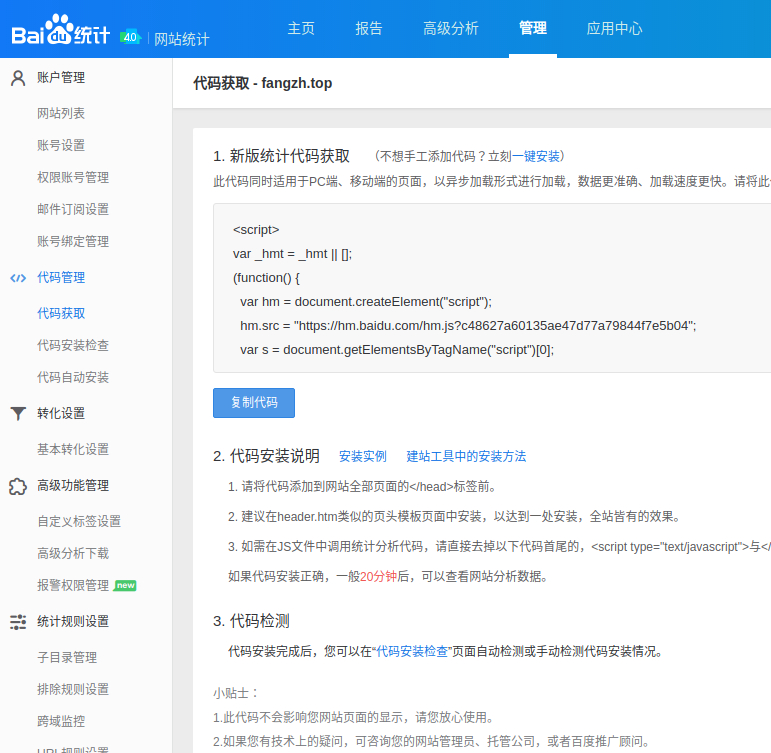Viewport: 771px width, 753px height.
Task: Open the 主页 tab
Action: [301, 29]
